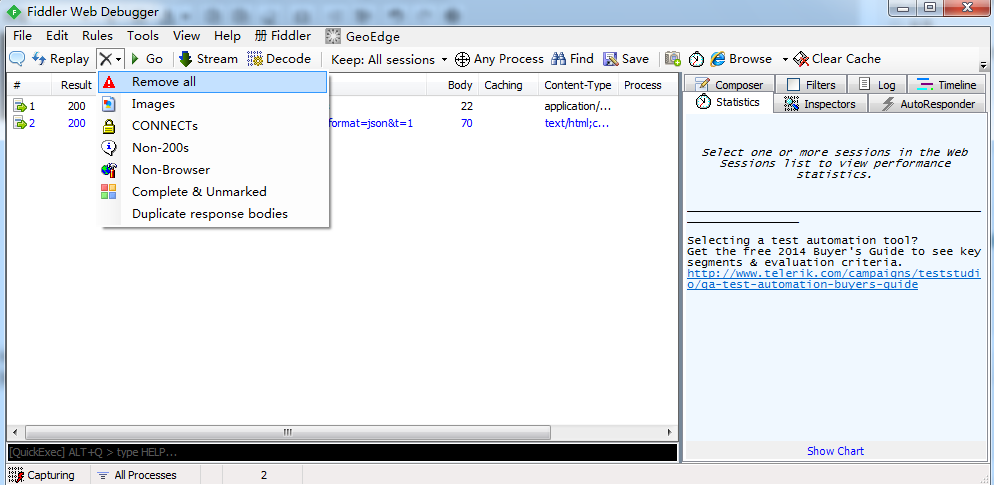
Task: Click the Remove X toolbar dropdown
Action: [110, 59]
